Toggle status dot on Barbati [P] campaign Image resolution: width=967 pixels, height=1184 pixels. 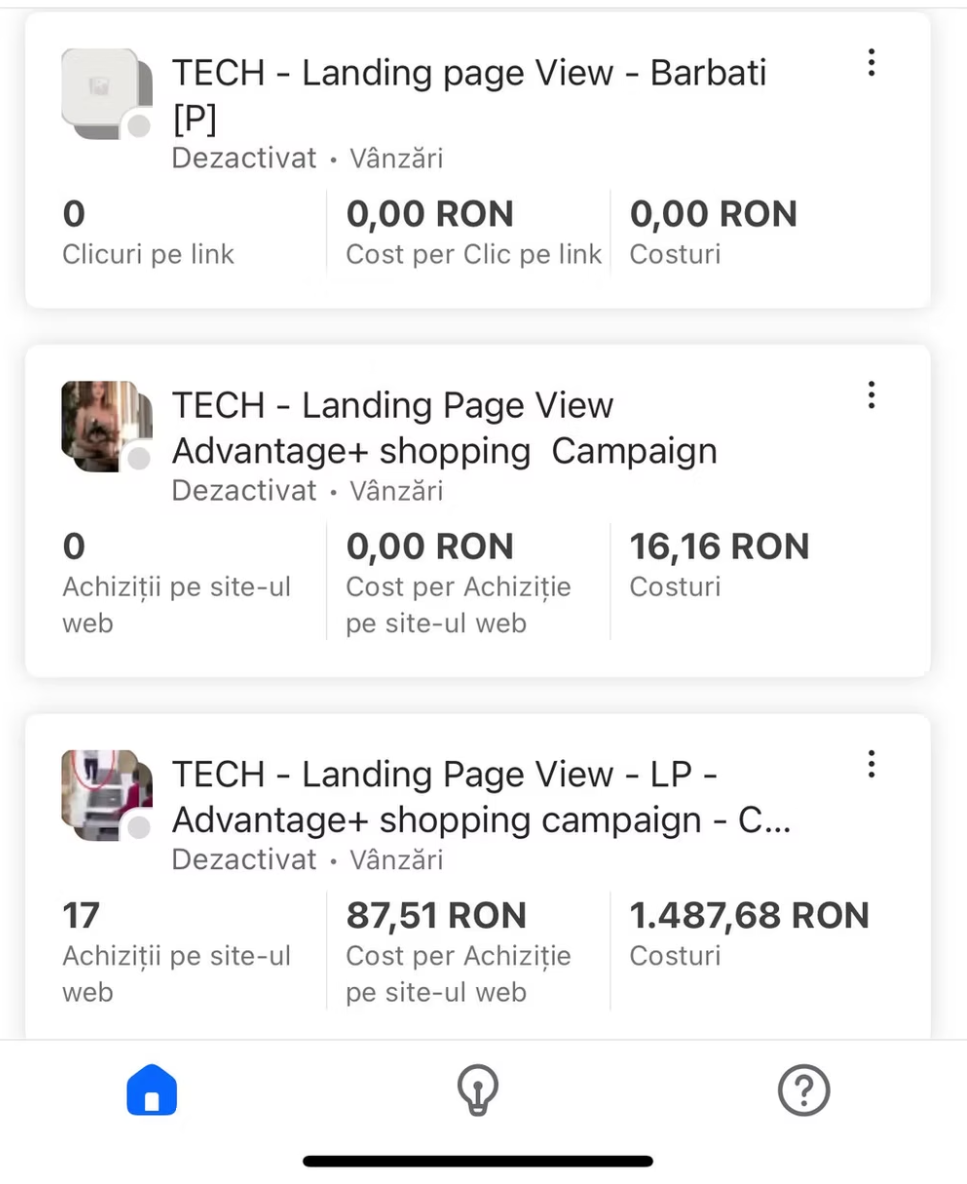coord(140,126)
